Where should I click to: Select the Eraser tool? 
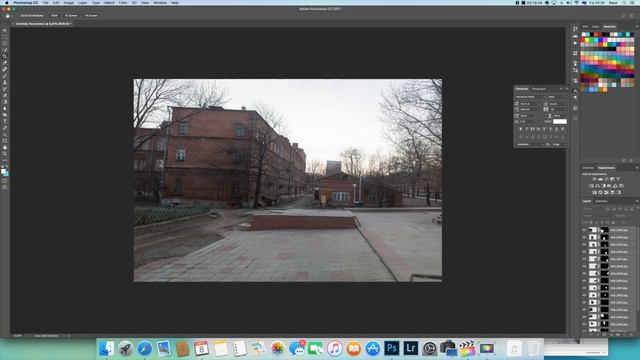(x=5, y=96)
